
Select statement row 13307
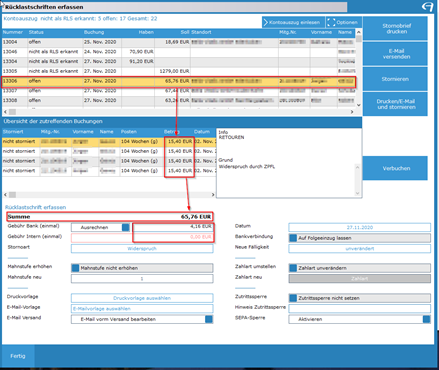click(x=179, y=91)
